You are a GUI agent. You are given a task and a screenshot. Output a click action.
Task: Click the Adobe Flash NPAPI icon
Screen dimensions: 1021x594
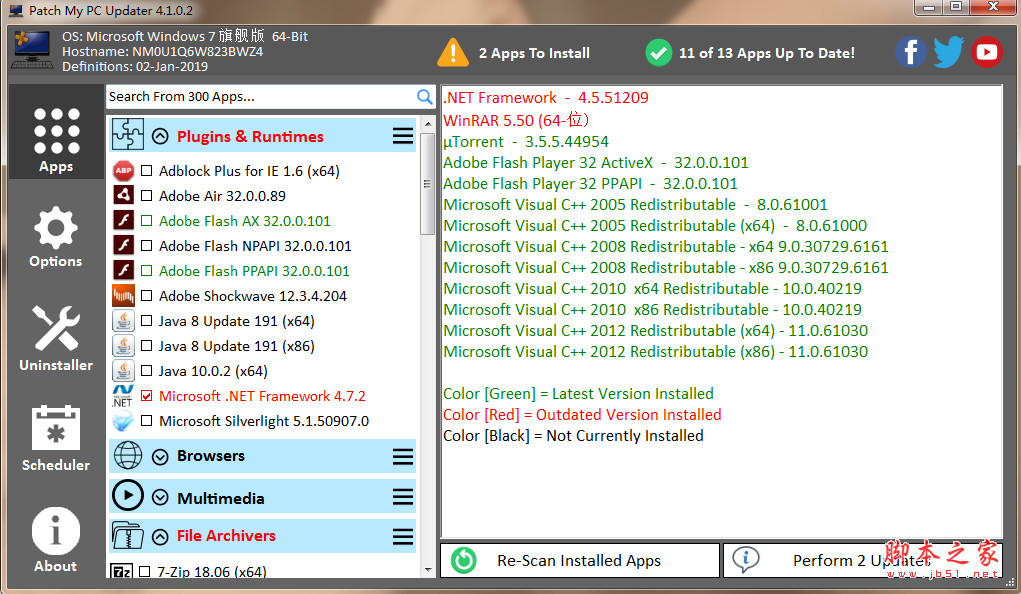click(123, 246)
